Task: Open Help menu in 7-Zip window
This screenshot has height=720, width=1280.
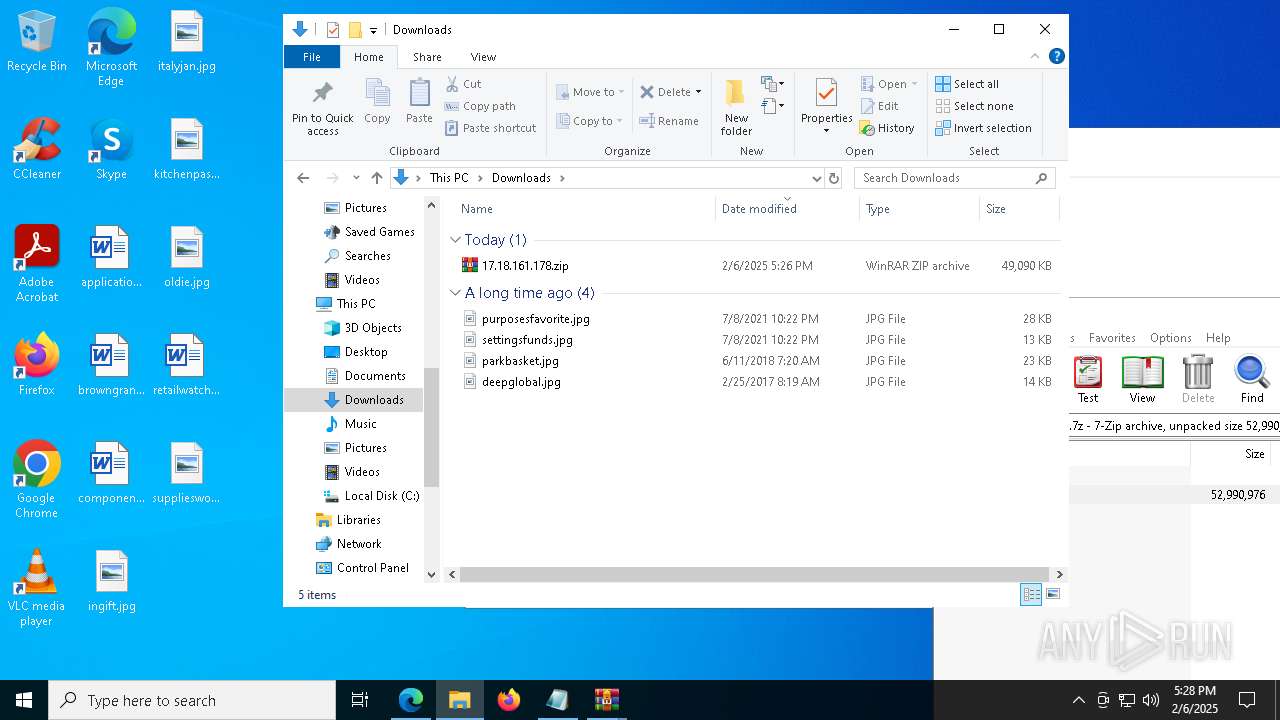Action: (1218, 338)
